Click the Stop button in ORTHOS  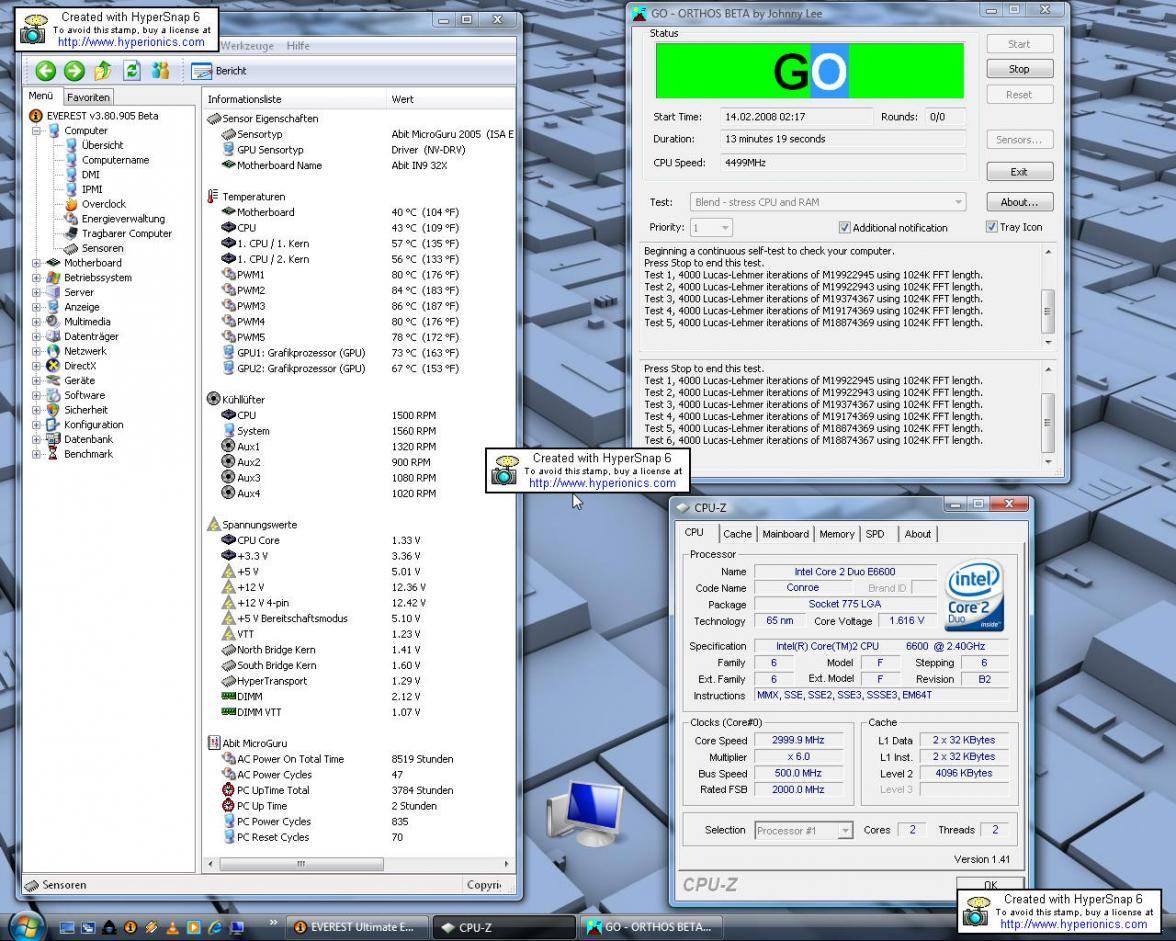[x=1019, y=69]
